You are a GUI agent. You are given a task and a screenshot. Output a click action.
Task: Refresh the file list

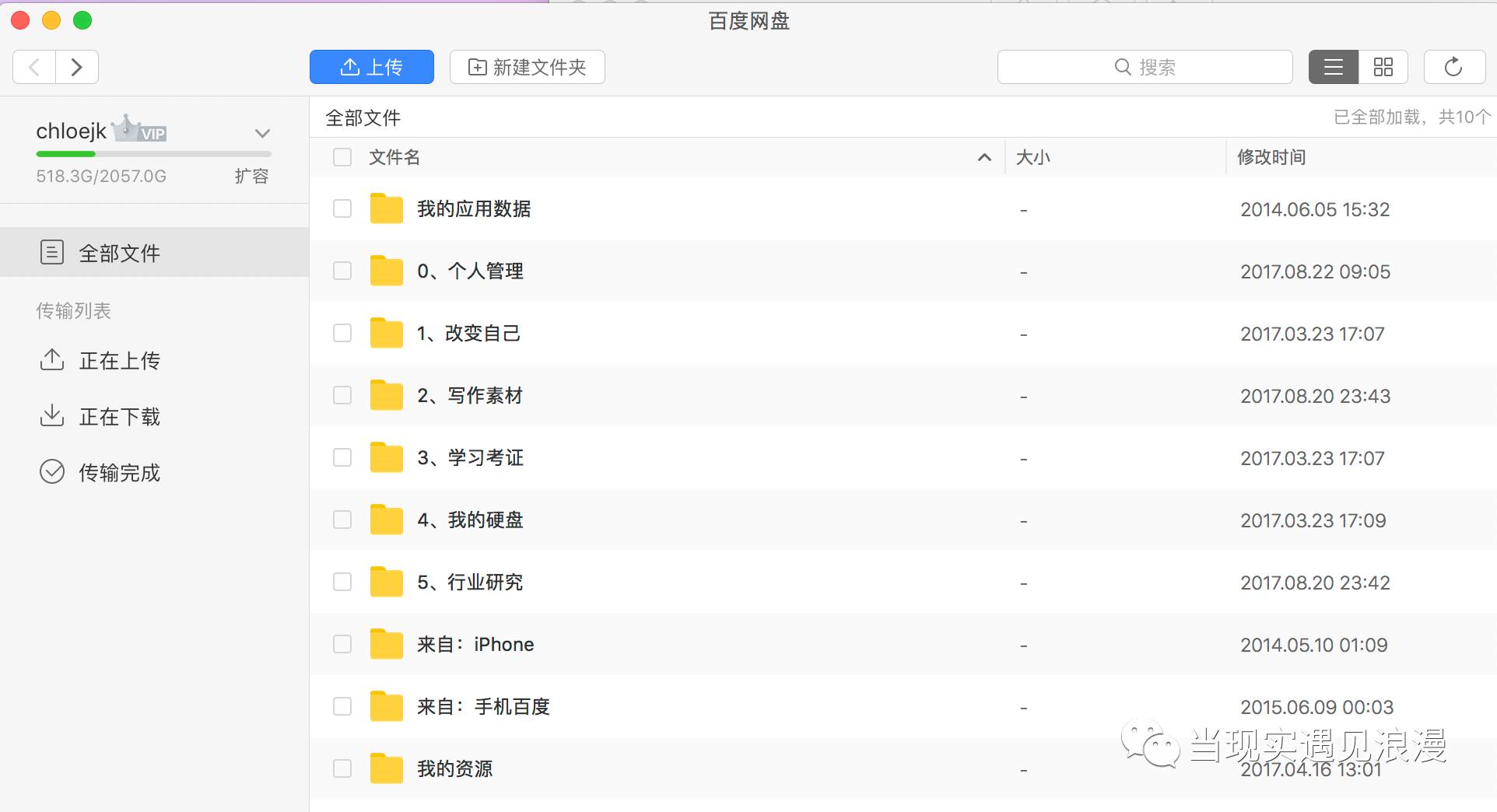pyautogui.click(x=1453, y=67)
